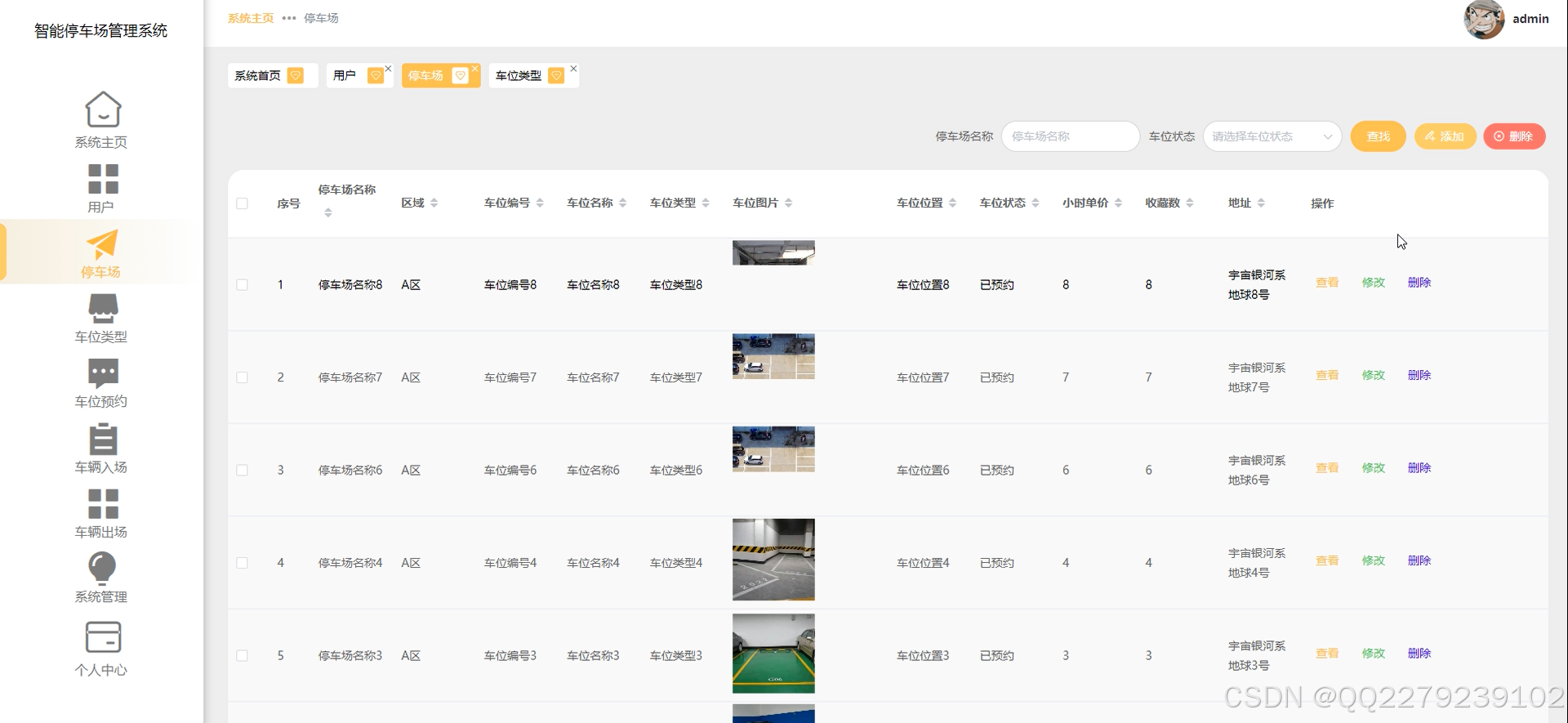Viewport: 1568px width, 723px height.
Task: Sort by 车位名称 column arrows
Action: click(x=622, y=203)
